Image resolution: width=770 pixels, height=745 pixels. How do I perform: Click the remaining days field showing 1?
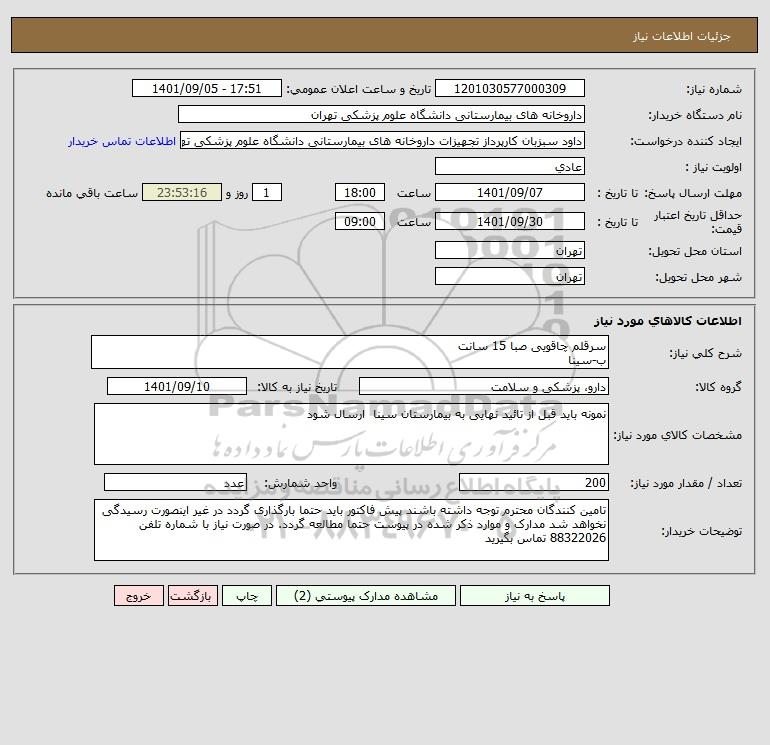click(267, 193)
